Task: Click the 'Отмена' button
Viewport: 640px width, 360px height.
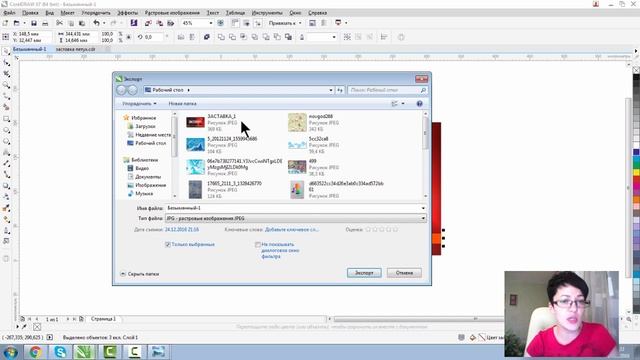Action: [404, 273]
